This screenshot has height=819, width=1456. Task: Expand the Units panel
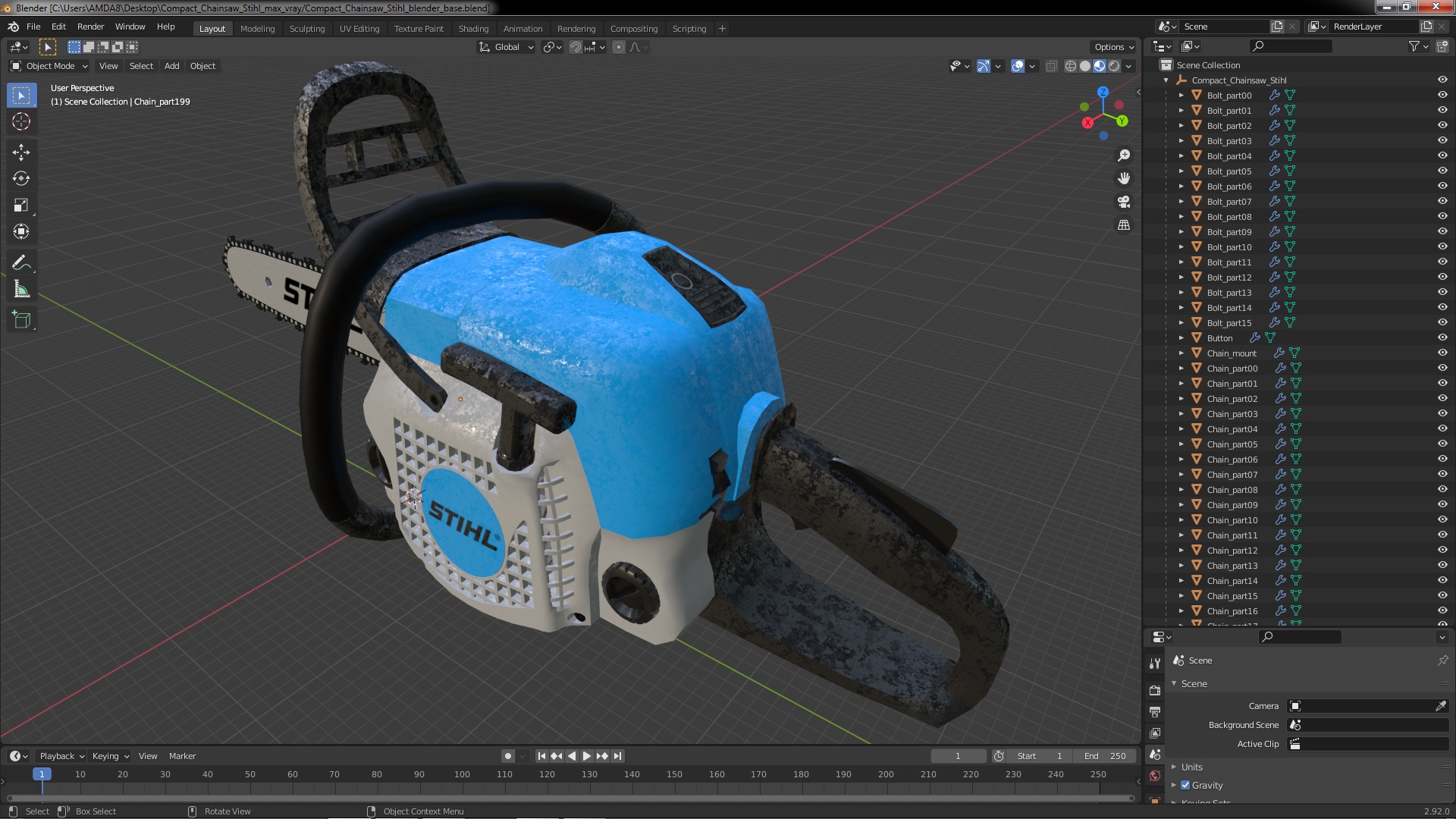click(x=1175, y=767)
